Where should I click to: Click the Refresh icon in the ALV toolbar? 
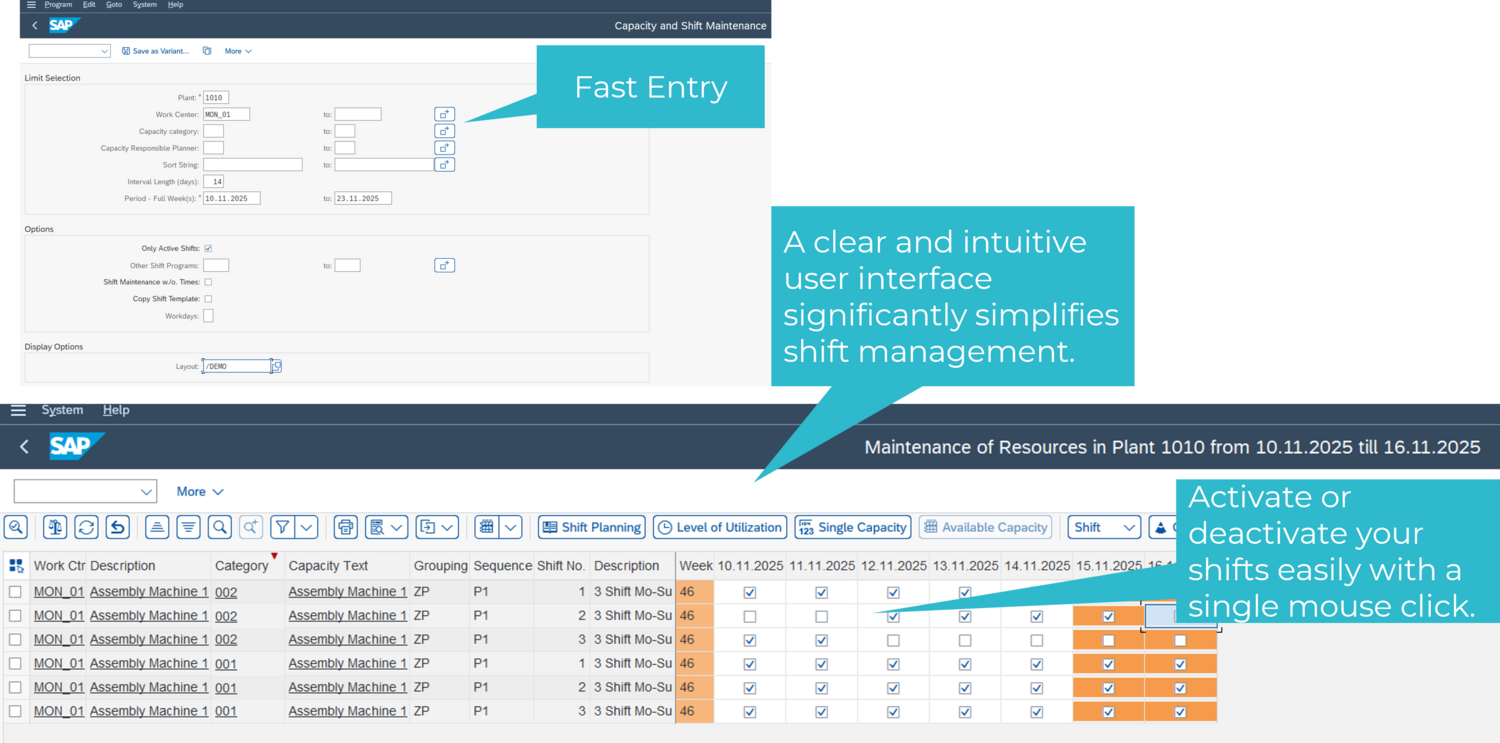tap(87, 527)
